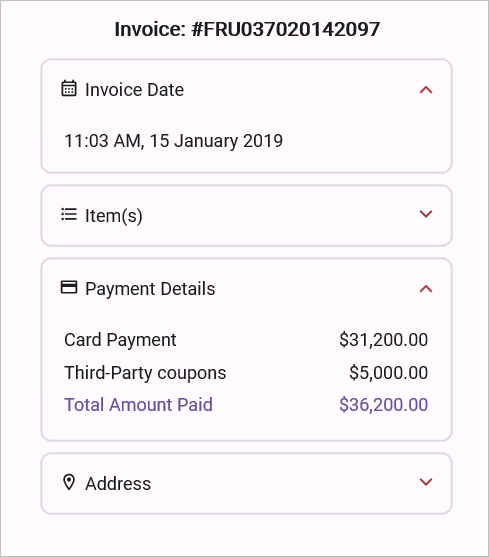Click the Payment Details header label
489x557 pixels.
point(150,289)
